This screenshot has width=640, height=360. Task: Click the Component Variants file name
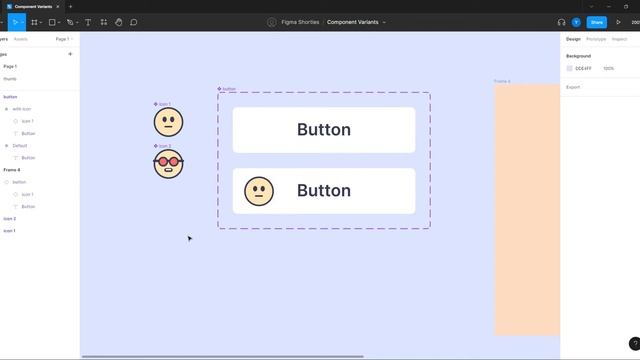tap(352, 22)
